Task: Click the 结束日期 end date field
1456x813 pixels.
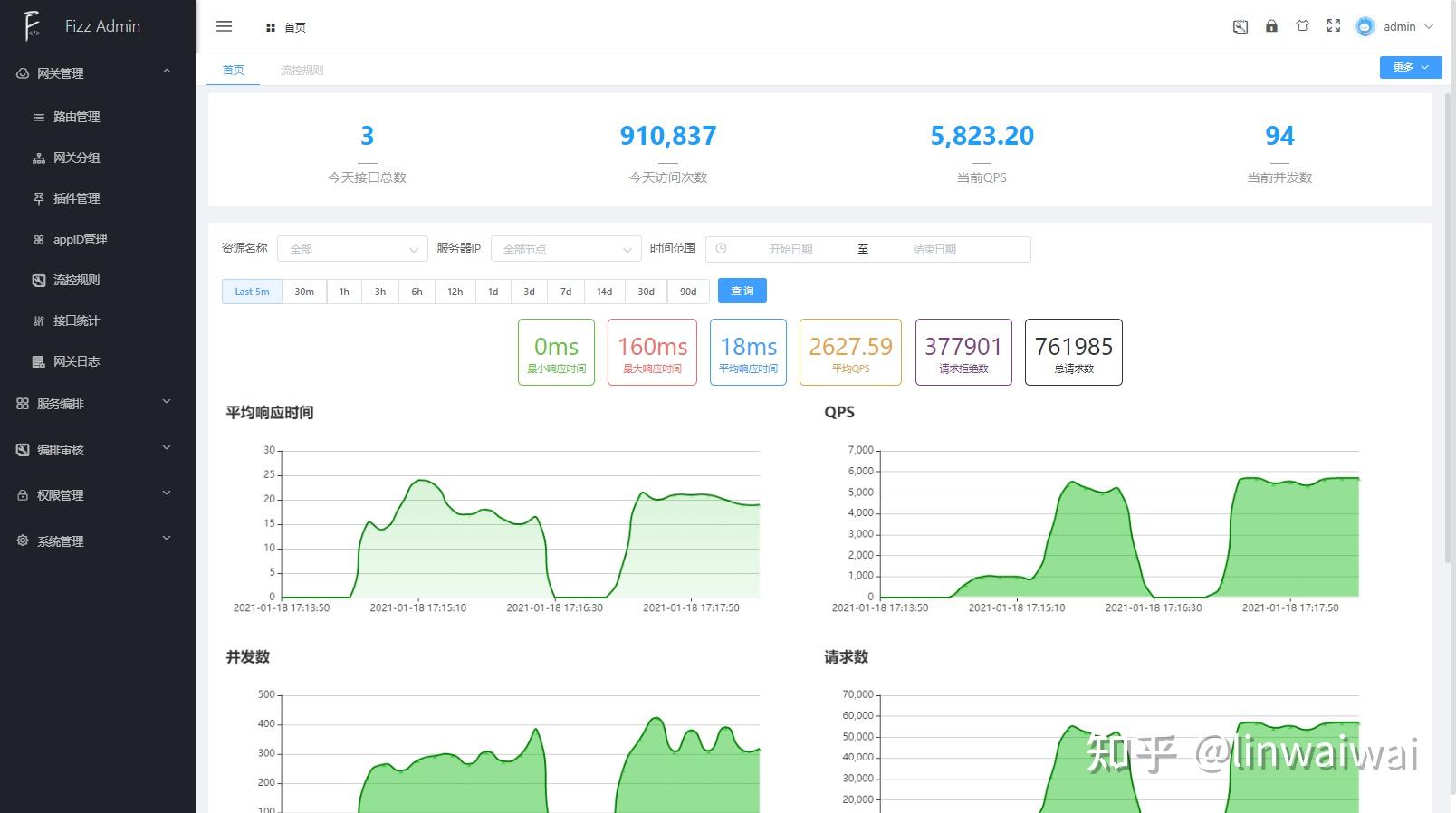Action: 934,249
